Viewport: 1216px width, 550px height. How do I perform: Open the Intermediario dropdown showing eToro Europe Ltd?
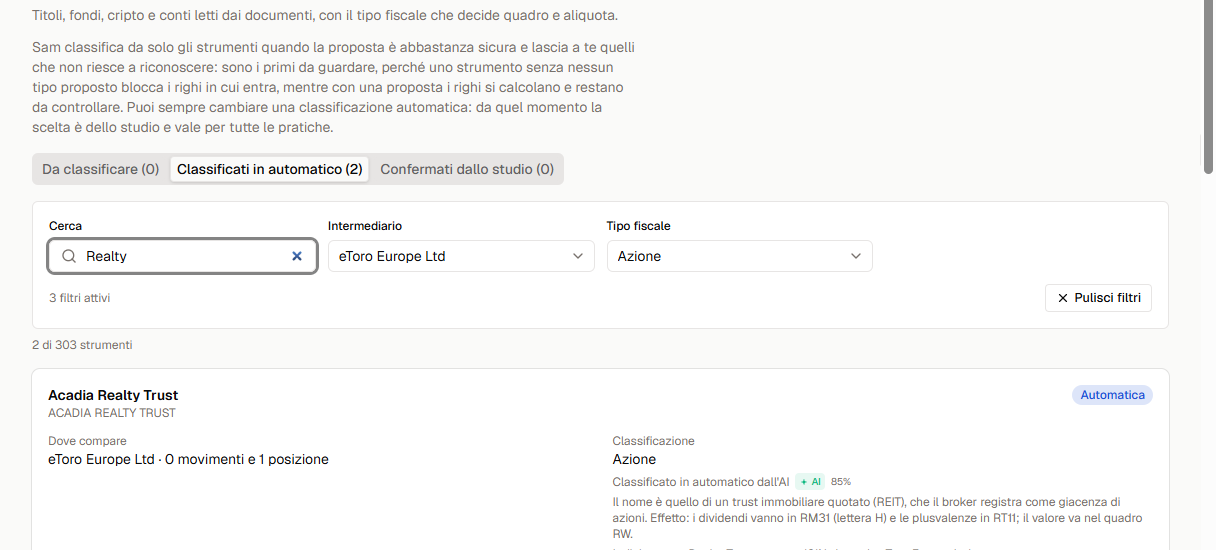[x=461, y=256]
